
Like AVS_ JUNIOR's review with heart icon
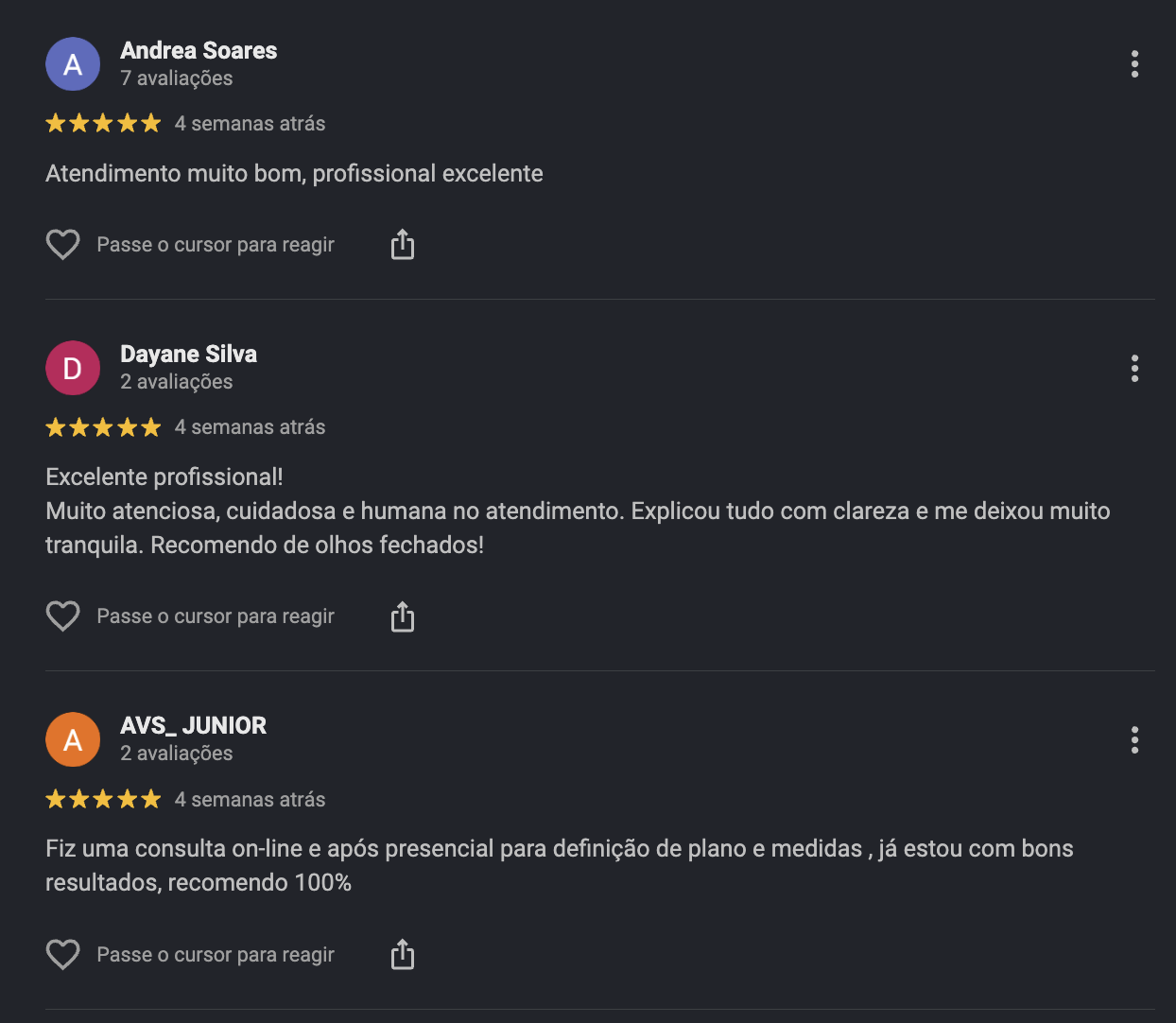click(63, 955)
